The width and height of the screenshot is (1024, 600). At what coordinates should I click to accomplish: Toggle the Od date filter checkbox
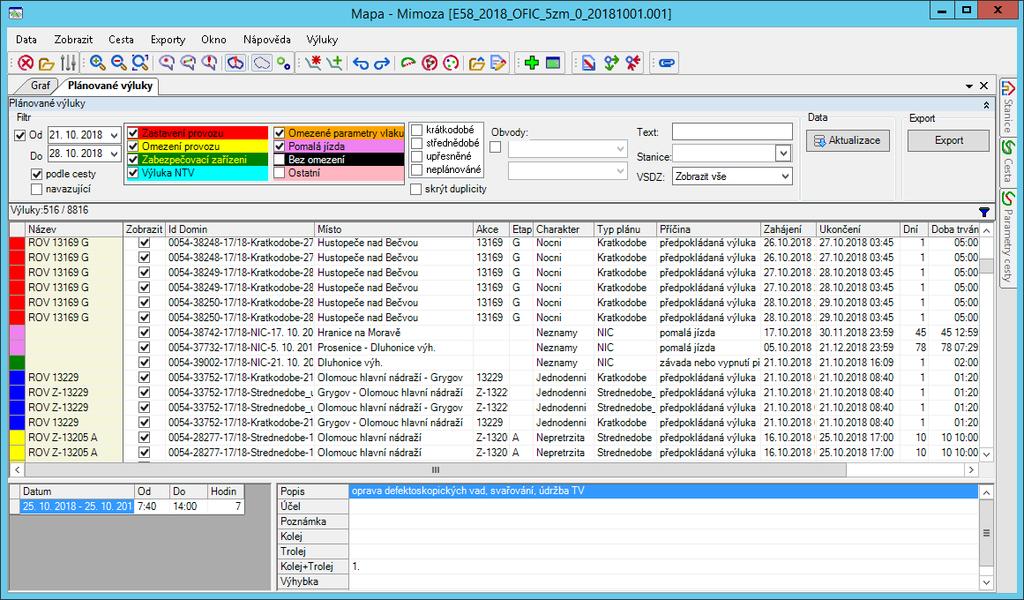[x=20, y=135]
